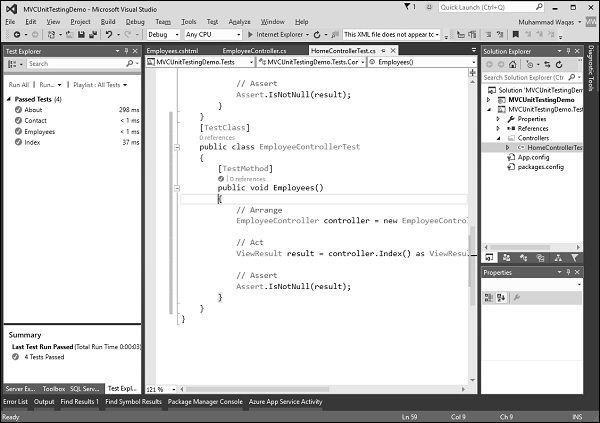Click the Refresh icon in Solution Explorer
The width and height of the screenshot is (600, 423).
tap(559, 64)
